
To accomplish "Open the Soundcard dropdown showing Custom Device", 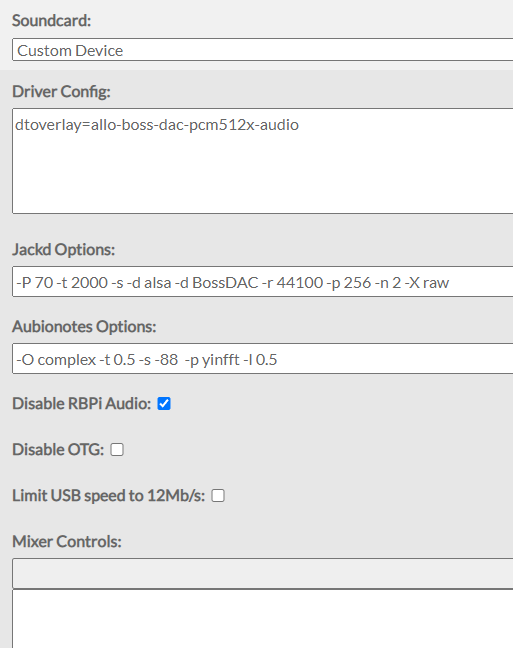I will click(263, 50).
